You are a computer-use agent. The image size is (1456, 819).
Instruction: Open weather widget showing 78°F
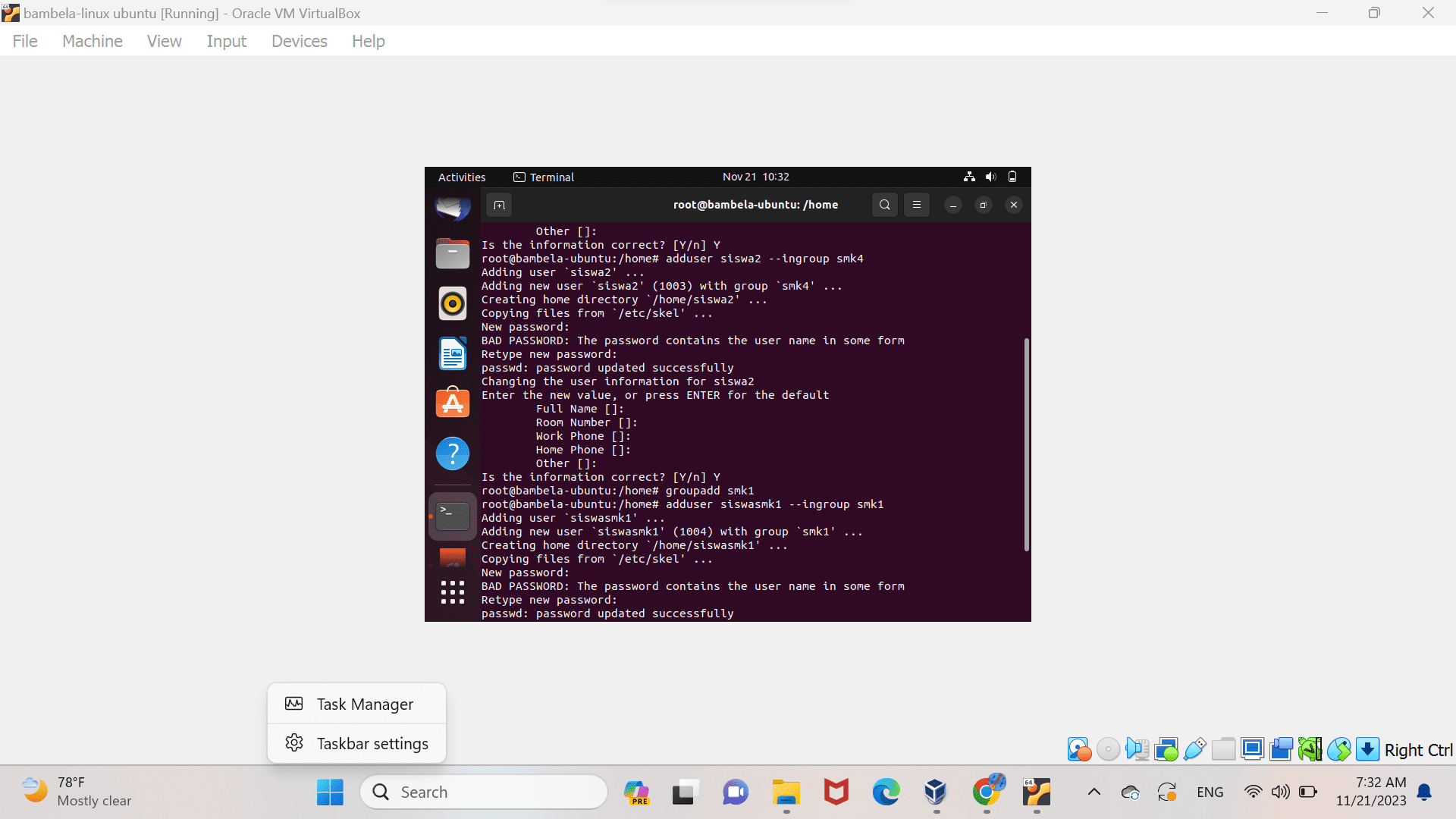pyautogui.click(x=77, y=792)
